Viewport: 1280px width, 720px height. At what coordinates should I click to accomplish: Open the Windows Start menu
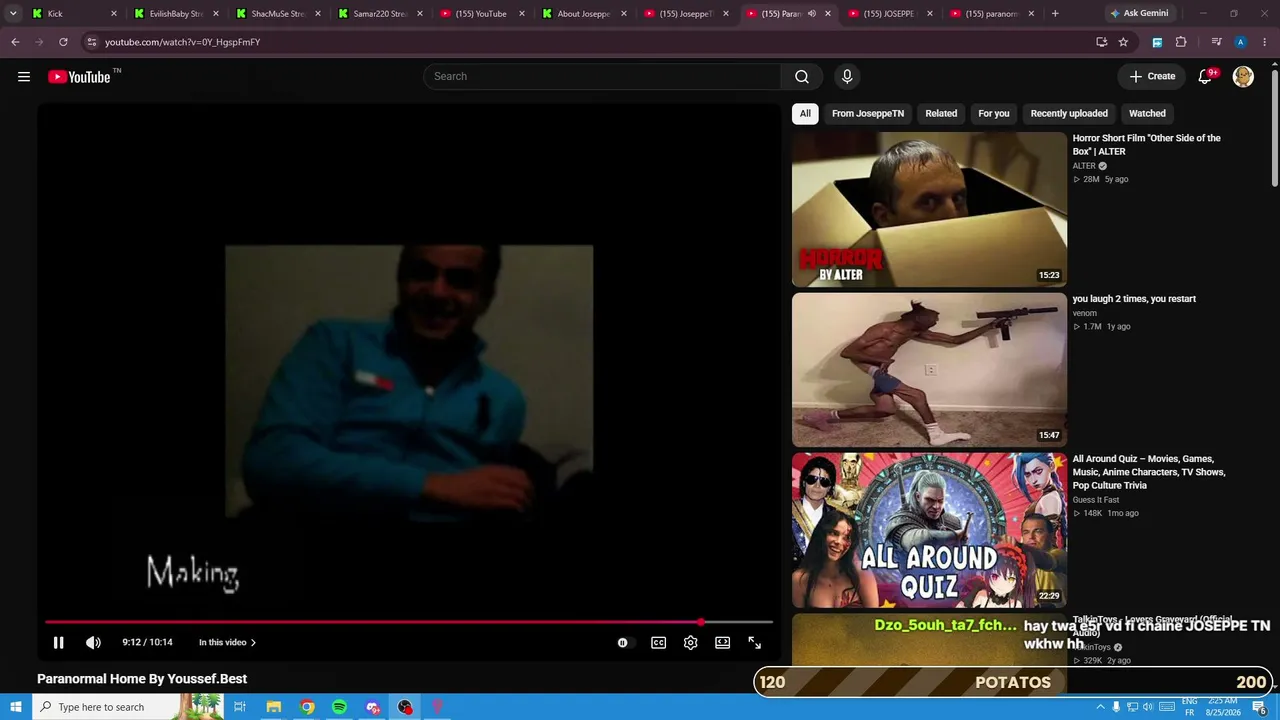15,707
